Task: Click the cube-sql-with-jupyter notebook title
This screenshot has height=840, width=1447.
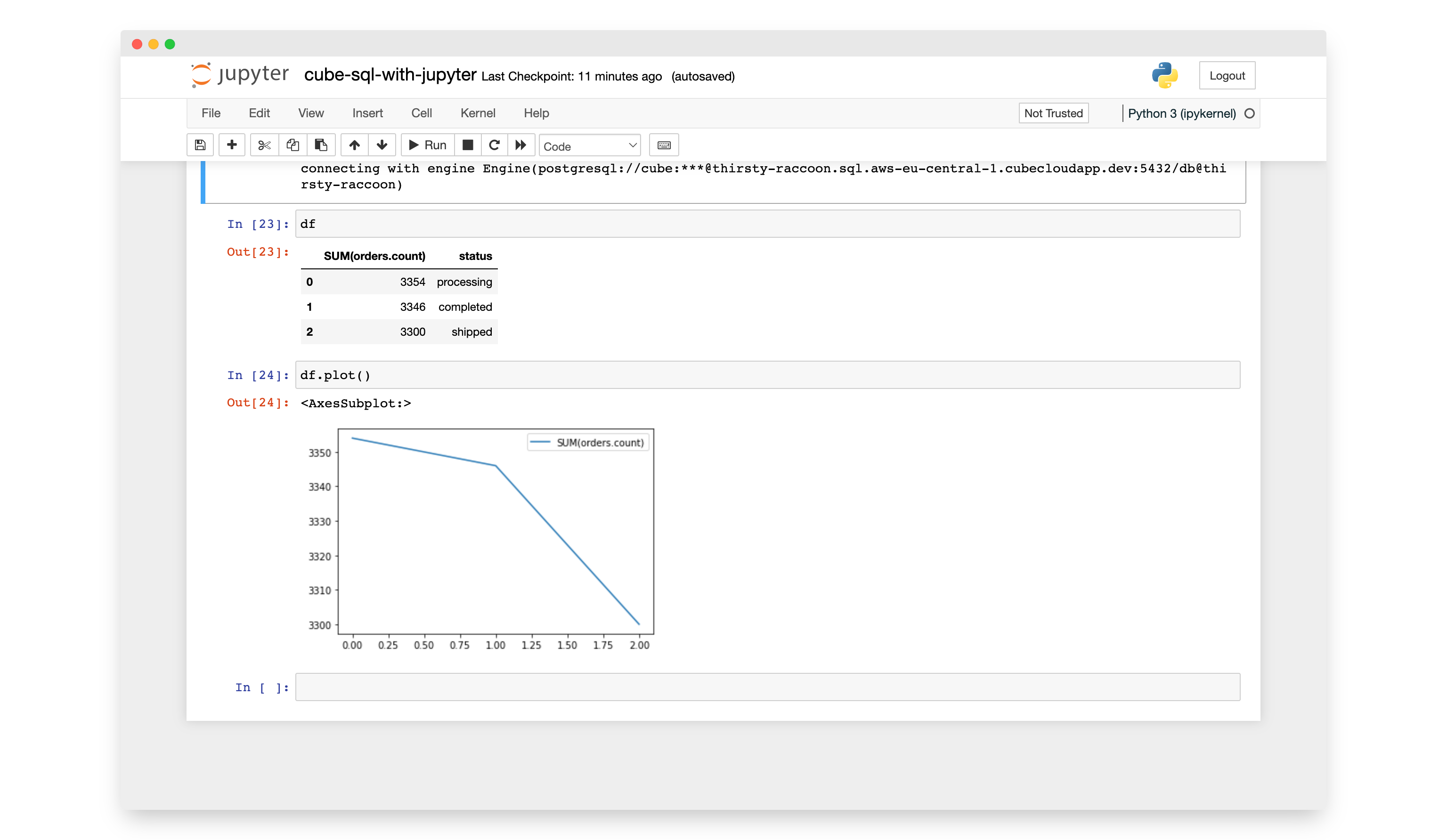Action: click(390, 75)
